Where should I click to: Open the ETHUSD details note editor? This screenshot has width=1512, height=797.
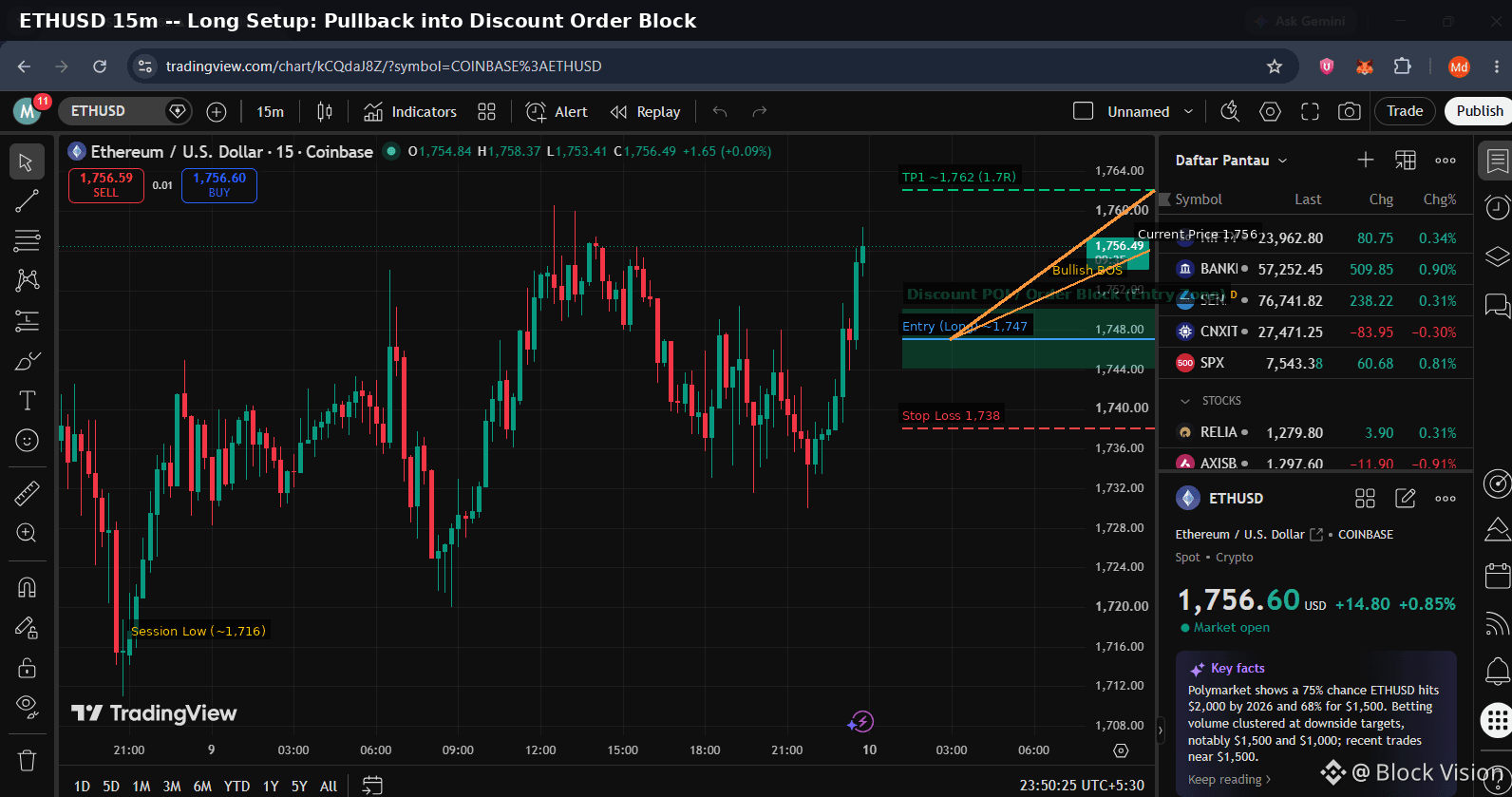click(x=1406, y=498)
